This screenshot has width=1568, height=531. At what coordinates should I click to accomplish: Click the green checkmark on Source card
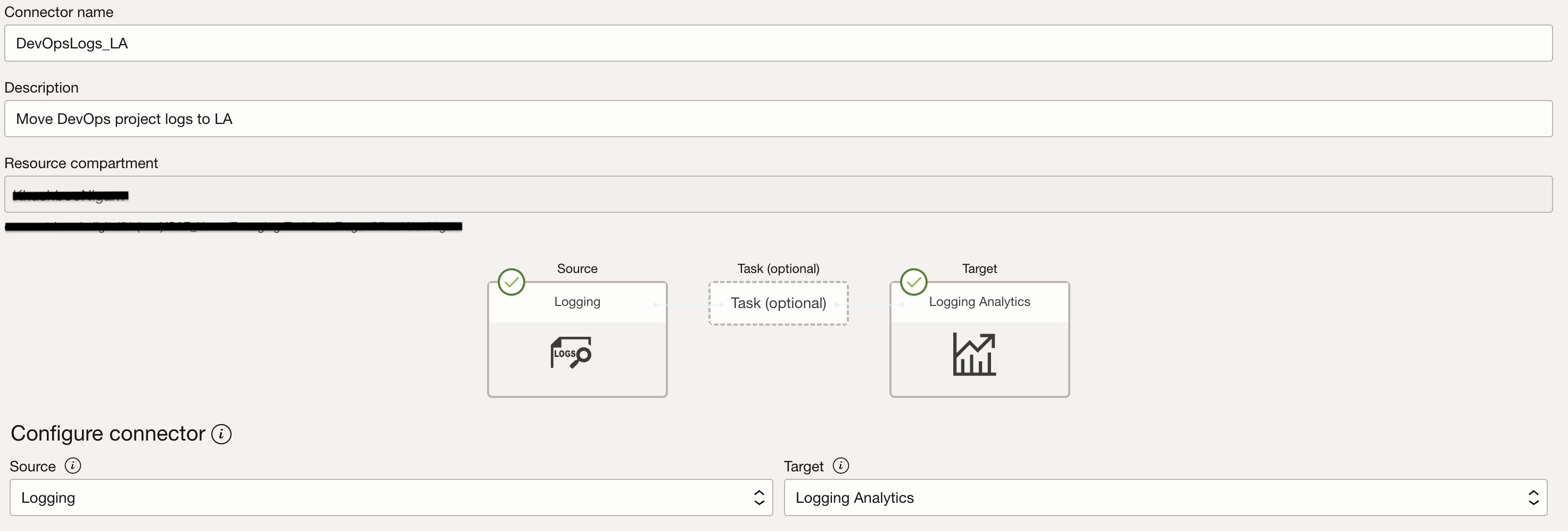point(511,282)
